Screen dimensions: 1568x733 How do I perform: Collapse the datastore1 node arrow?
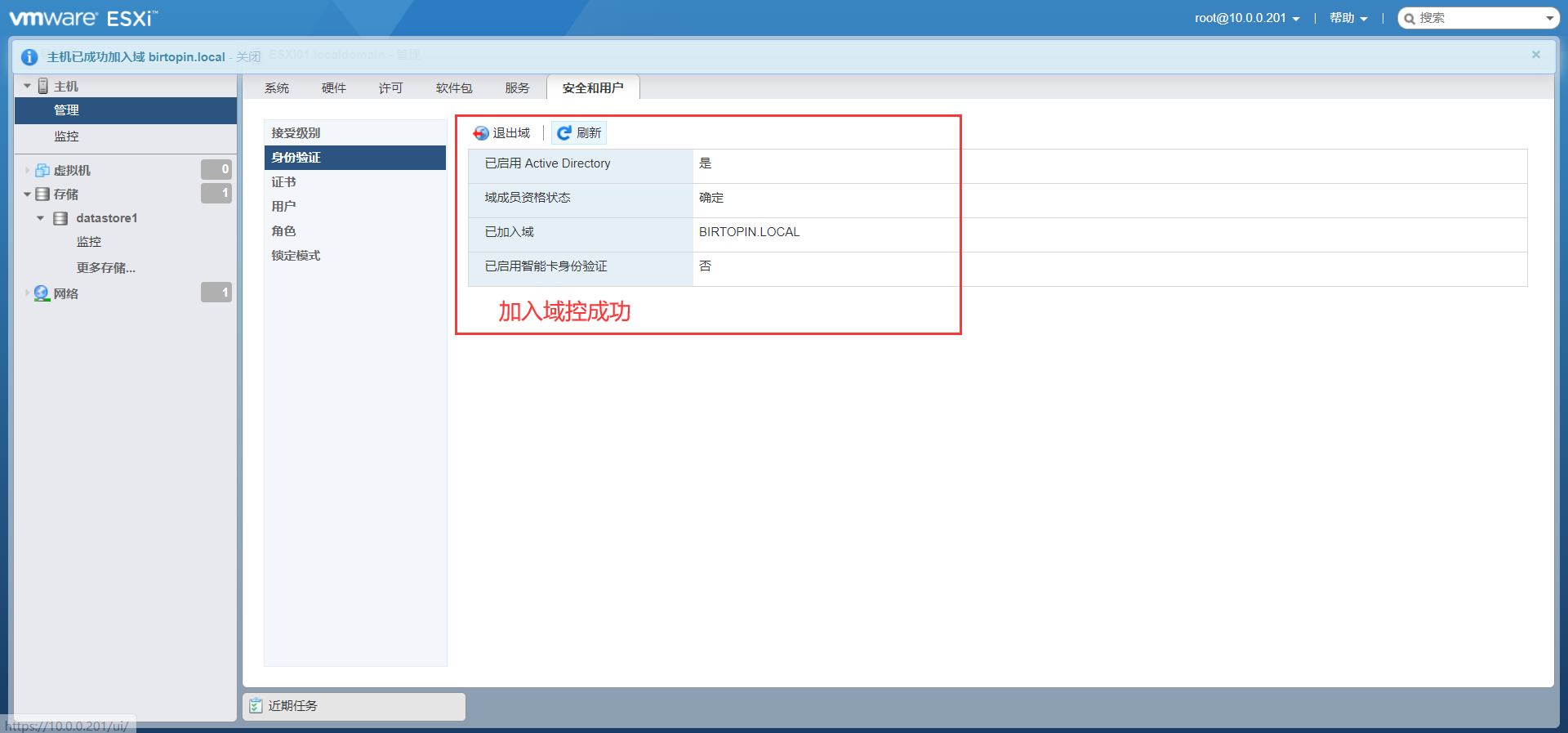coord(40,218)
